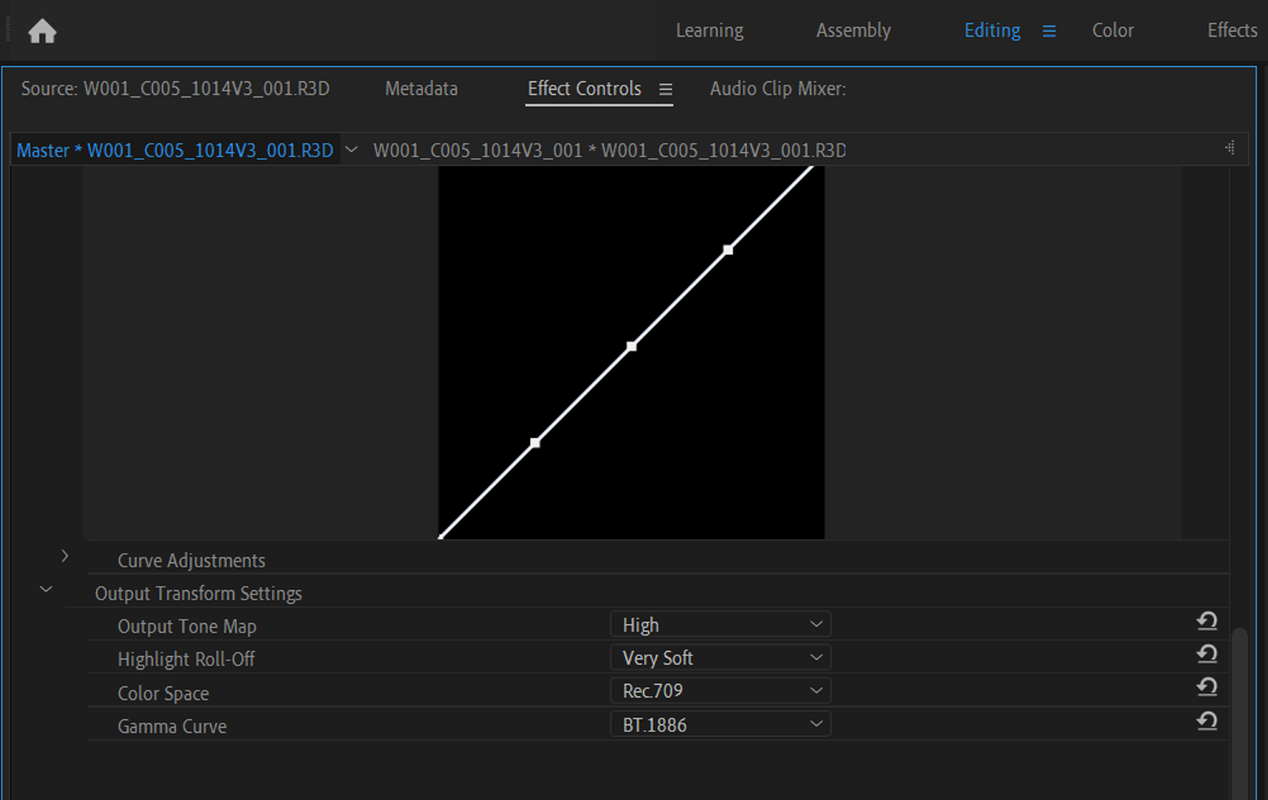
Task: Open the Editing workspace menu icon
Action: point(1049,31)
